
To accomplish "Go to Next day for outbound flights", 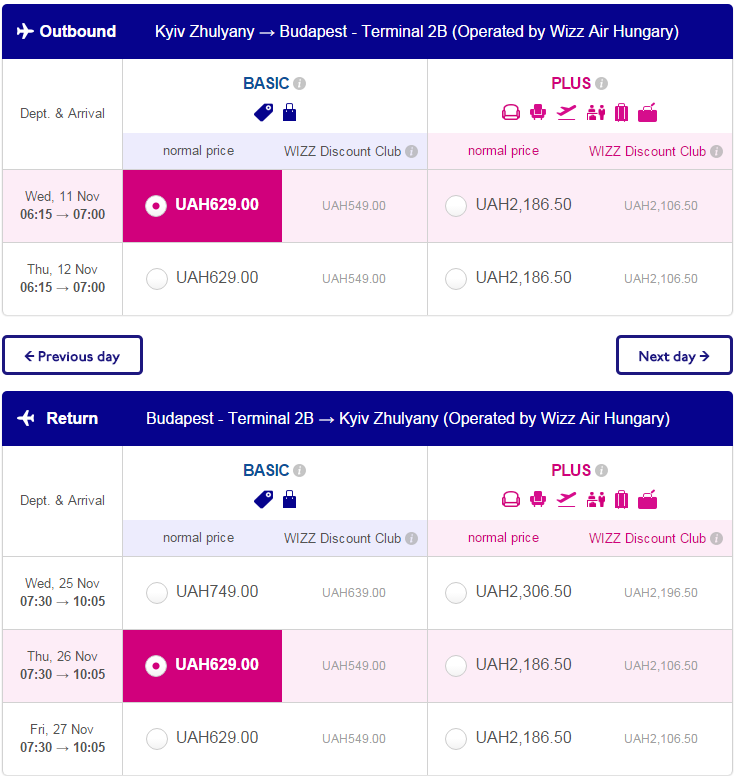I will tap(674, 355).
